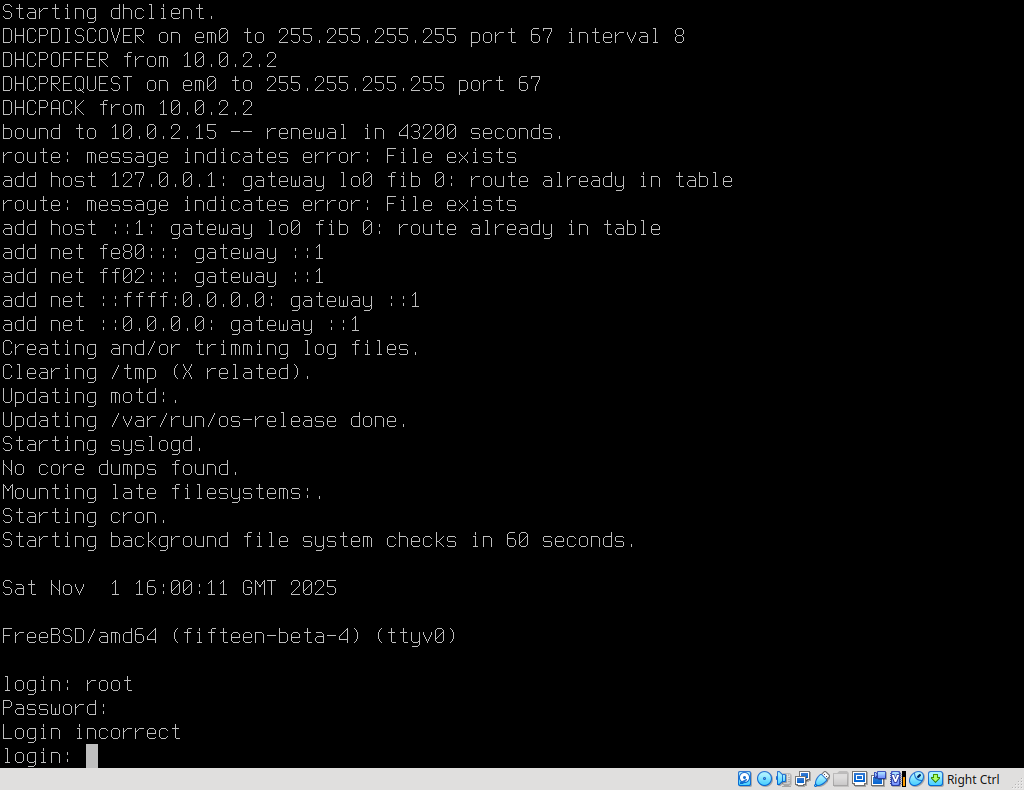The width and height of the screenshot is (1024, 790).
Task: Click the 'Login incorrect' message
Action: point(91,732)
